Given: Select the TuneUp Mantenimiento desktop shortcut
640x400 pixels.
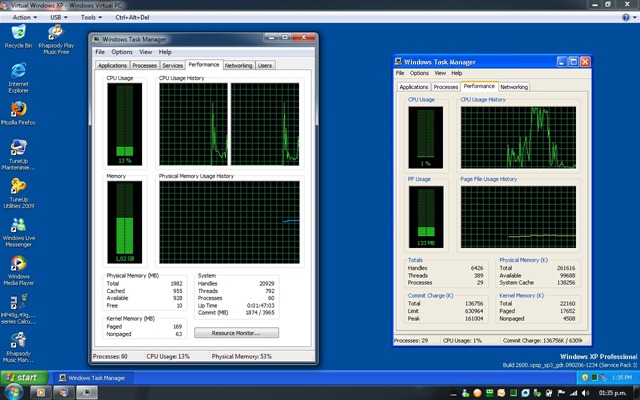Looking at the screenshot, I should 18,154.
